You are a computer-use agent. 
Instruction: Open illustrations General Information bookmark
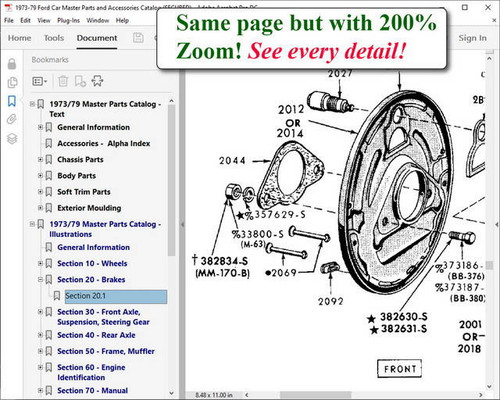(x=93, y=247)
